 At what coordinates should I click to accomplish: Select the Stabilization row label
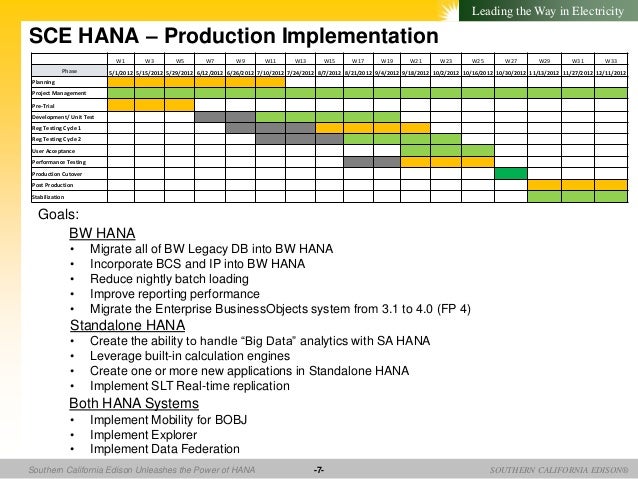click(48, 197)
